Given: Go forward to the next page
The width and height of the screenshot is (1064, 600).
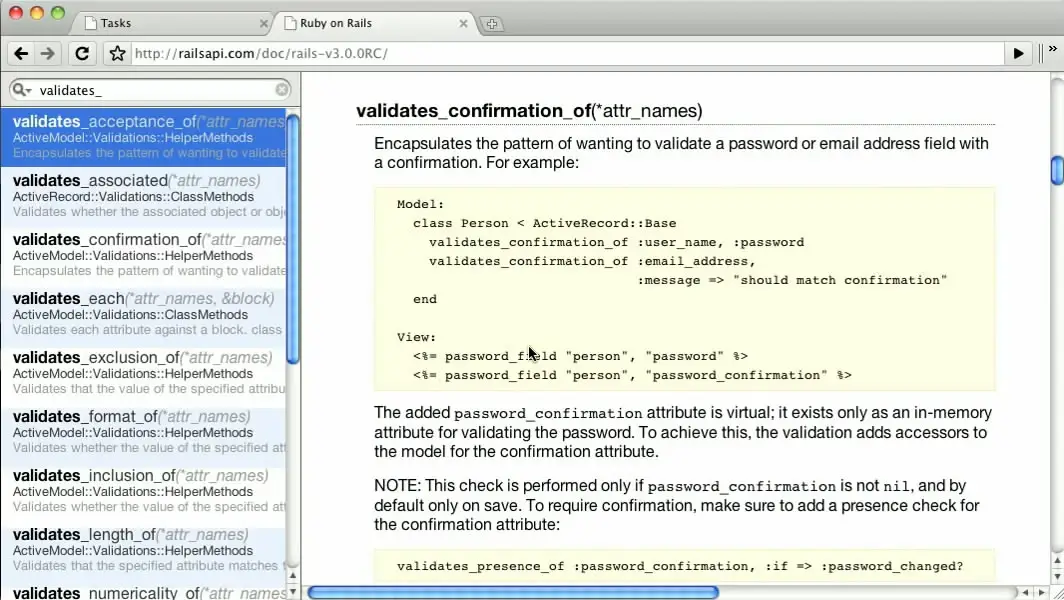Looking at the screenshot, I should point(48,54).
